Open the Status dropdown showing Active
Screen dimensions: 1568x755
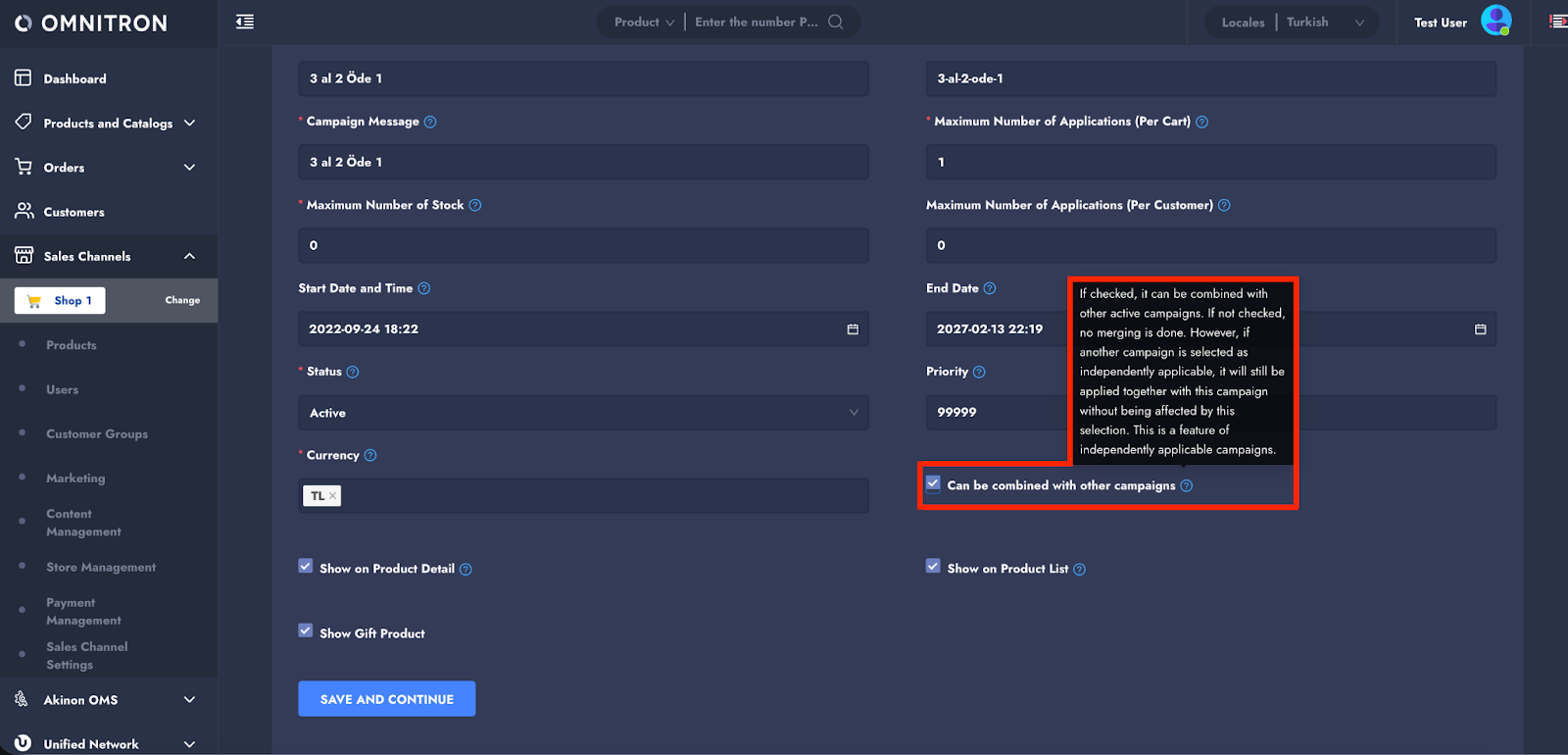[582, 413]
